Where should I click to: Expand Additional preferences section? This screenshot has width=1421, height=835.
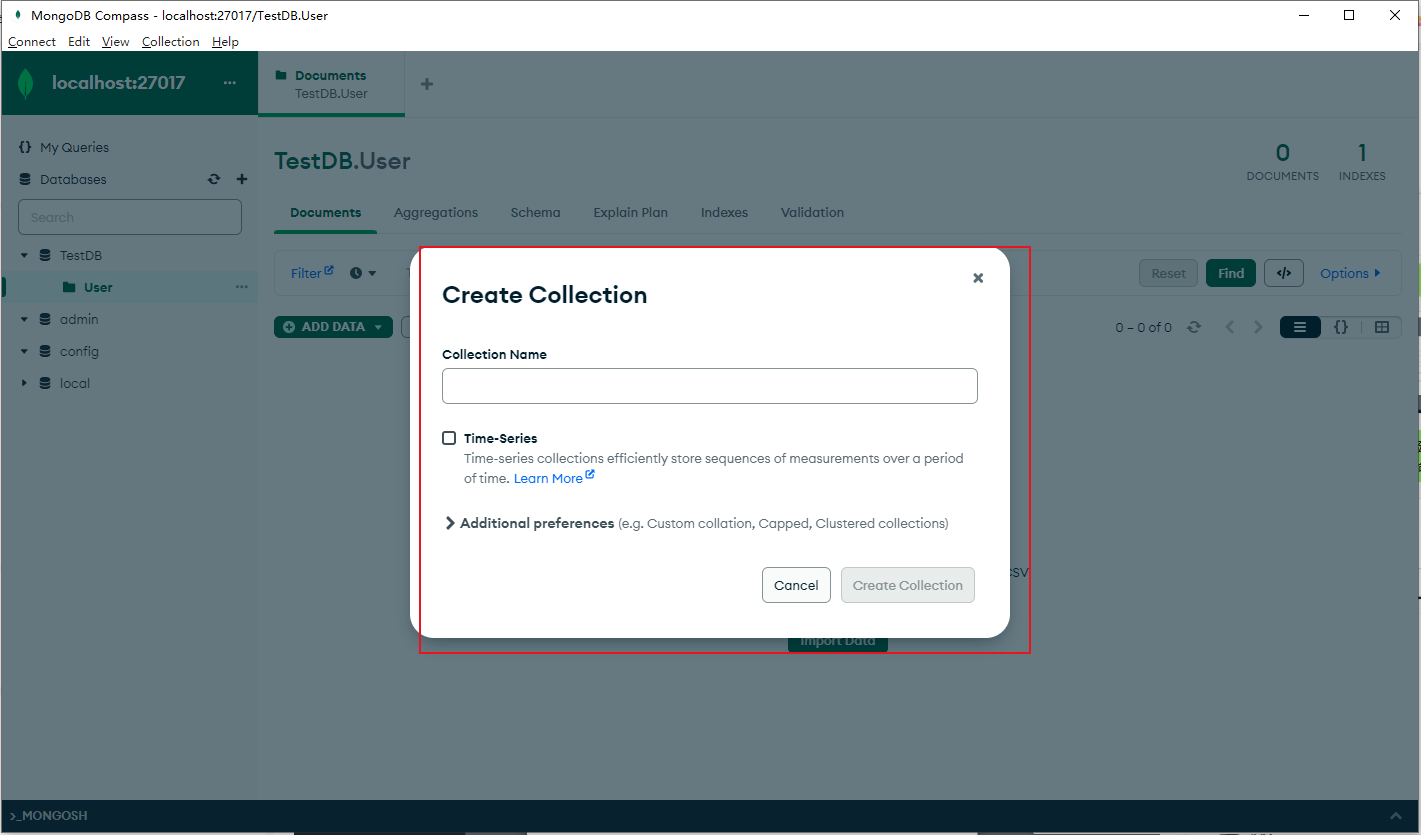click(x=450, y=523)
